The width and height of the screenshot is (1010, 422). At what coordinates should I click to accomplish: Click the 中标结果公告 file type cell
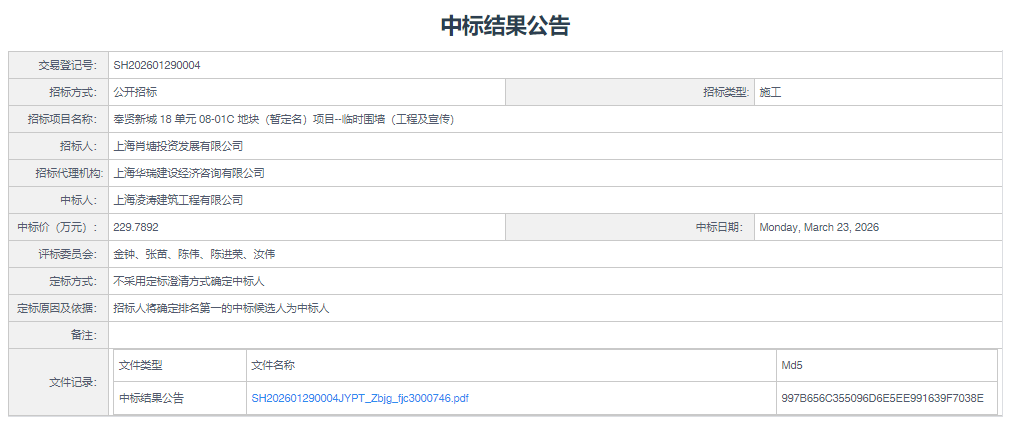[x=151, y=398]
